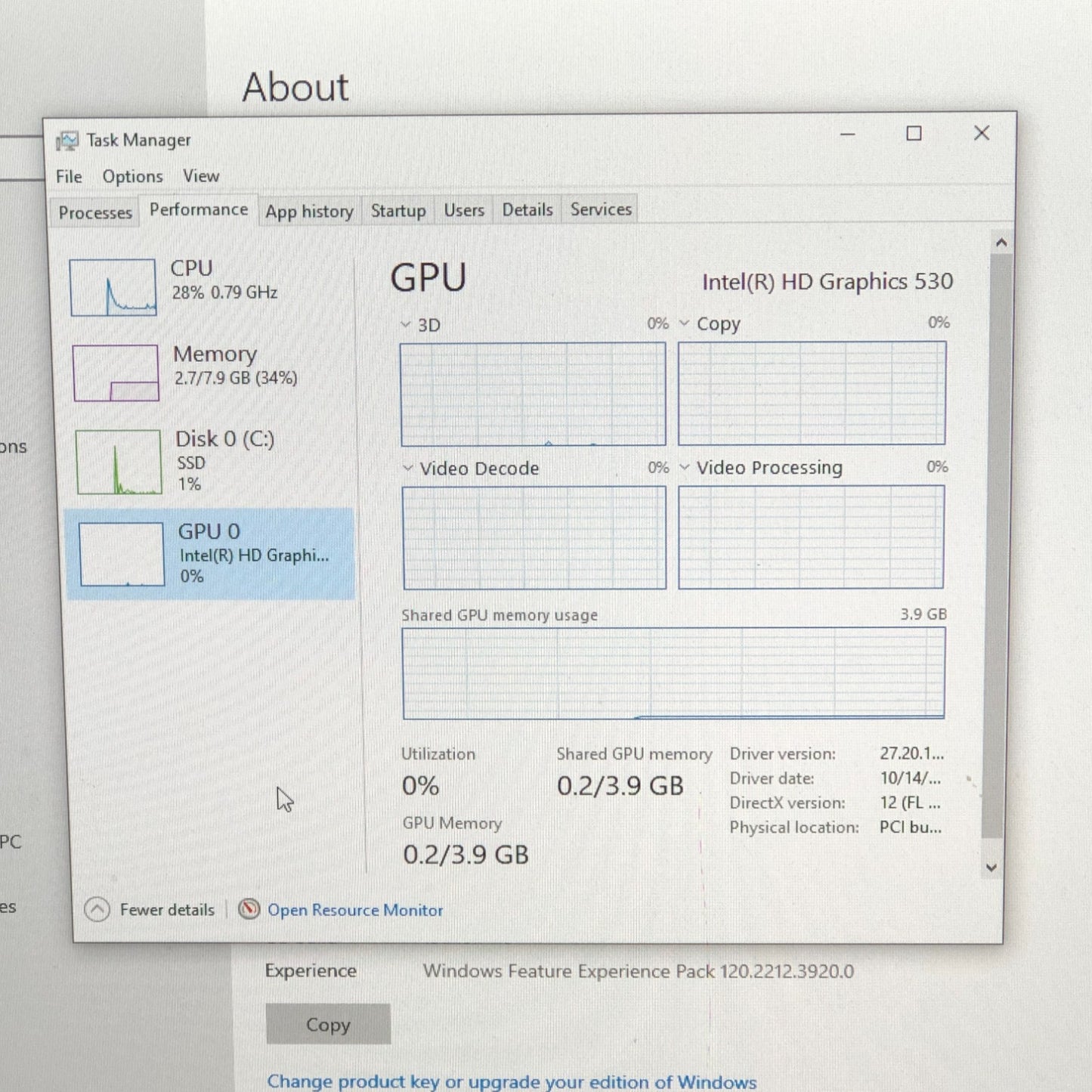Click the Fewer details collapse arrow icon
Screen dimensions: 1092x1092
pos(97,909)
